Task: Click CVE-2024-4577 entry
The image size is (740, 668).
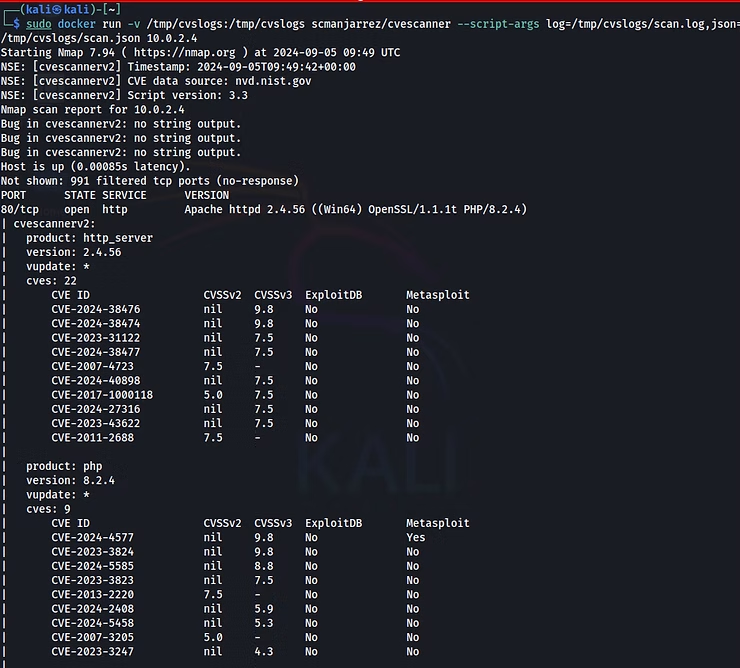Action: coord(92,538)
